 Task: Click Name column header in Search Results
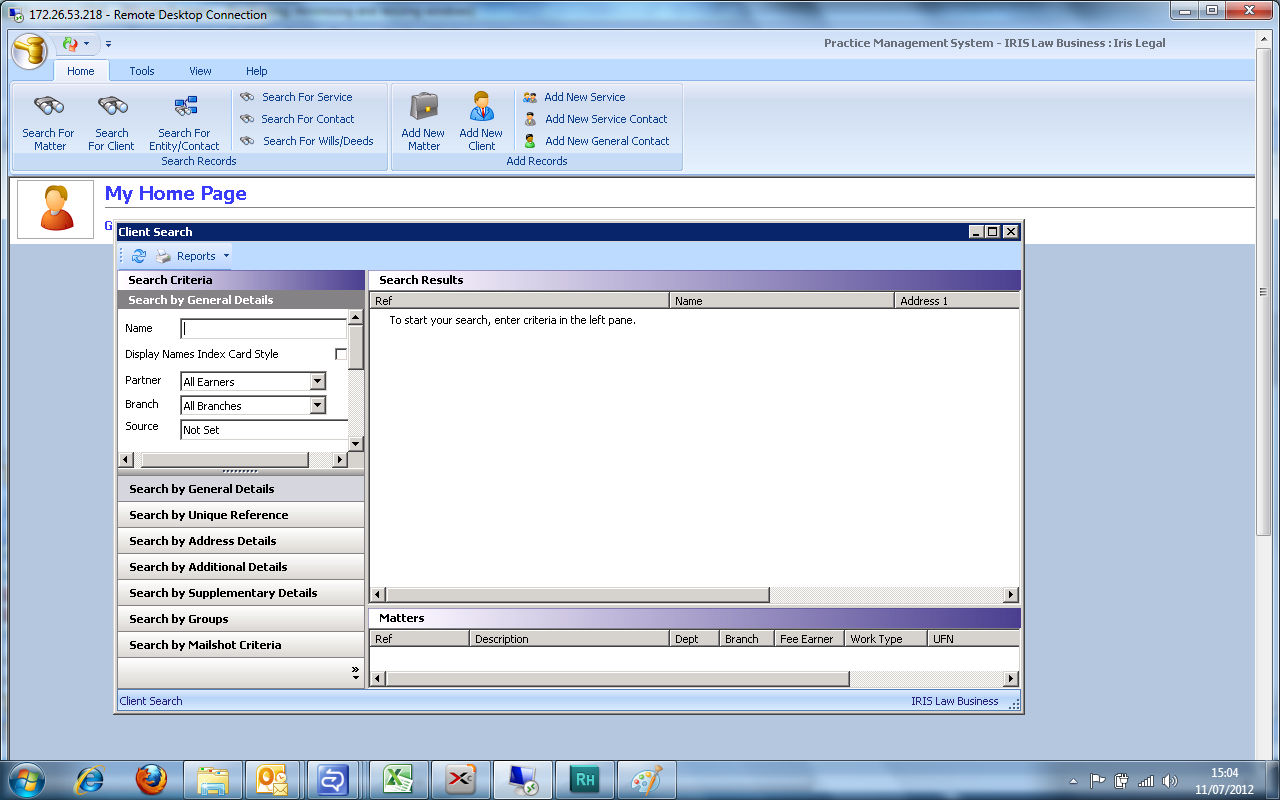point(782,300)
